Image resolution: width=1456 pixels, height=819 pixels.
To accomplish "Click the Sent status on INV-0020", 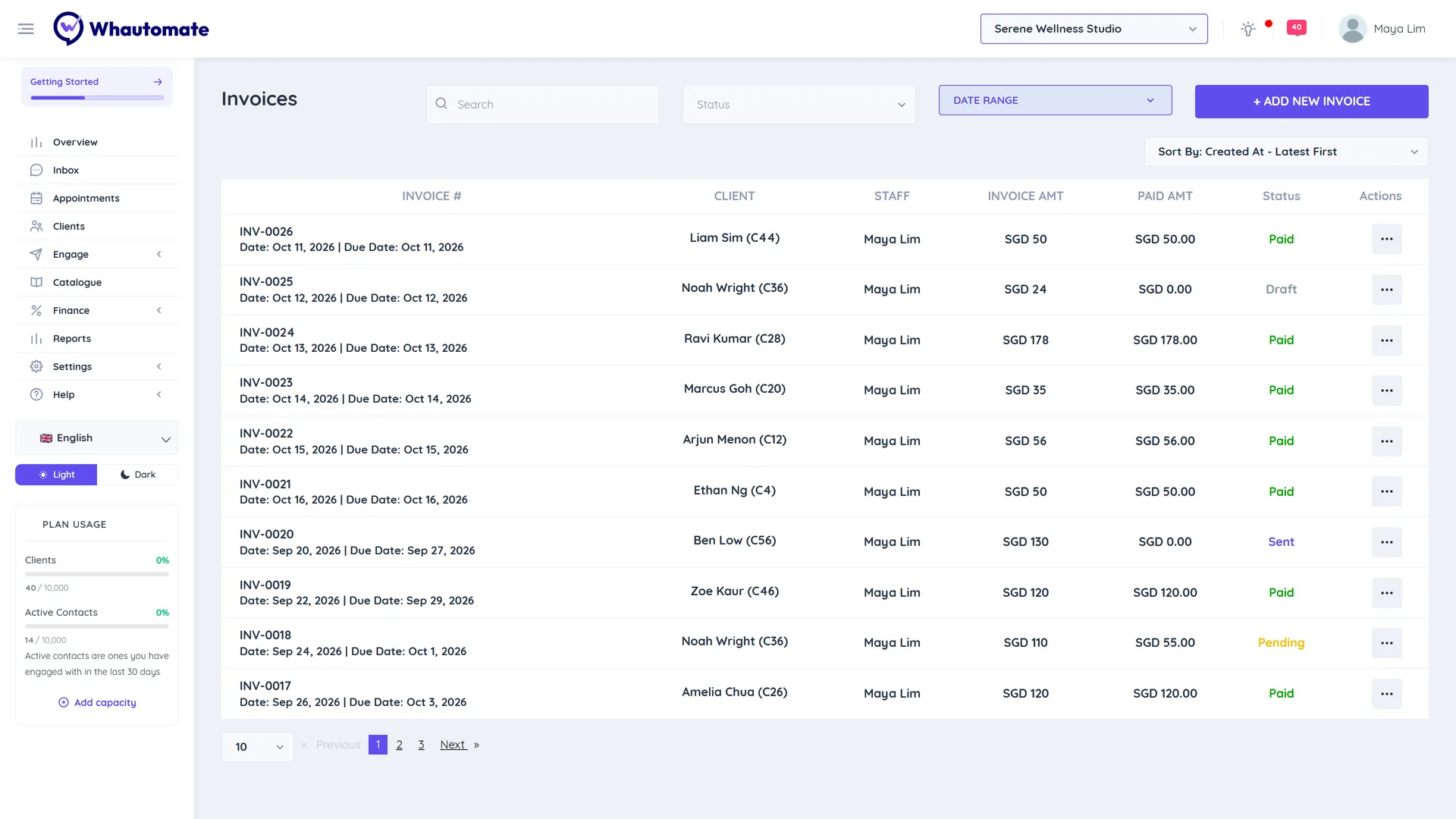I will point(1281,542).
